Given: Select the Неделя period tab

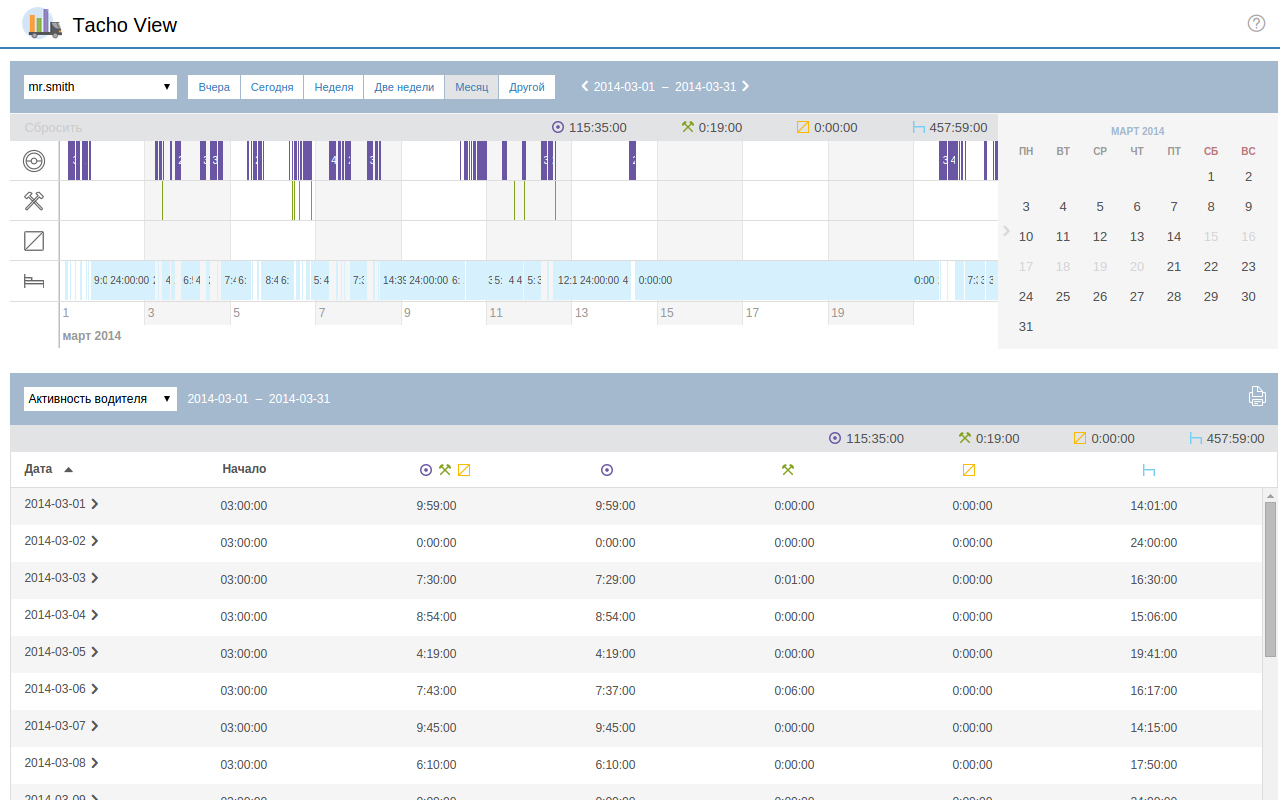Looking at the screenshot, I should pyautogui.click(x=333, y=87).
